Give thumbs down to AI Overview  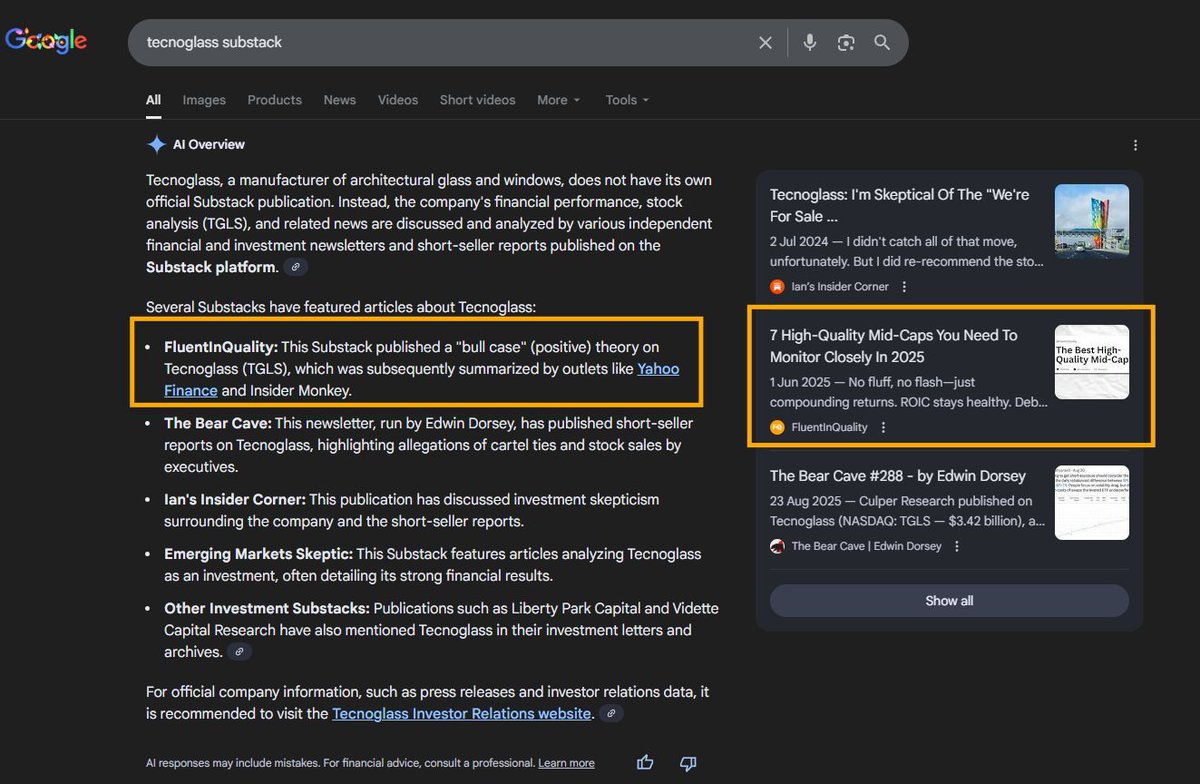click(688, 763)
